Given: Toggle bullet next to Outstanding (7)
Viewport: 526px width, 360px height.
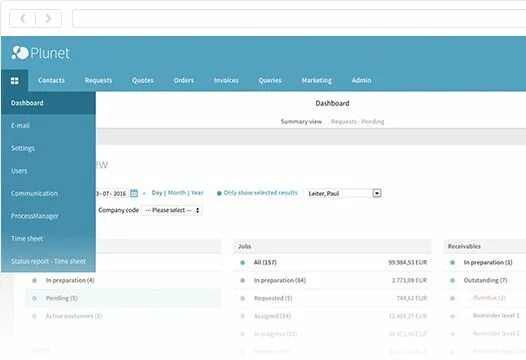Looking at the screenshot, I should click(x=452, y=280).
